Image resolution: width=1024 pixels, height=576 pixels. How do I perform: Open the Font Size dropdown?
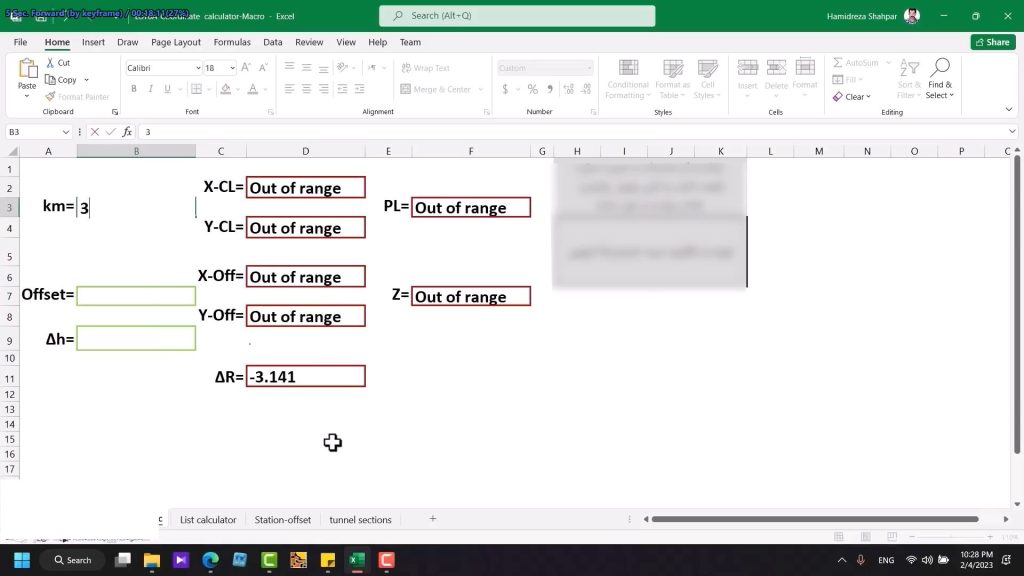click(x=232, y=68)
